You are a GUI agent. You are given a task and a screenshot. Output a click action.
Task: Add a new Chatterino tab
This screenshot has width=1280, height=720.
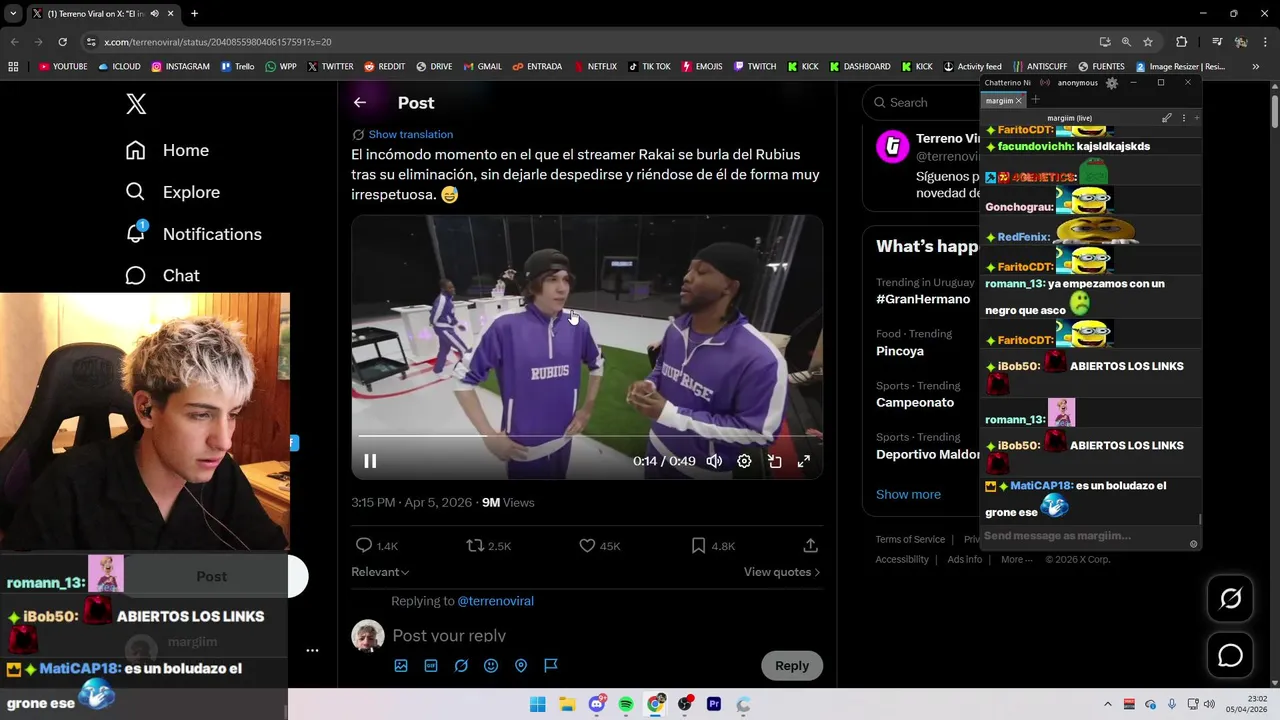tap(1036, 100)
